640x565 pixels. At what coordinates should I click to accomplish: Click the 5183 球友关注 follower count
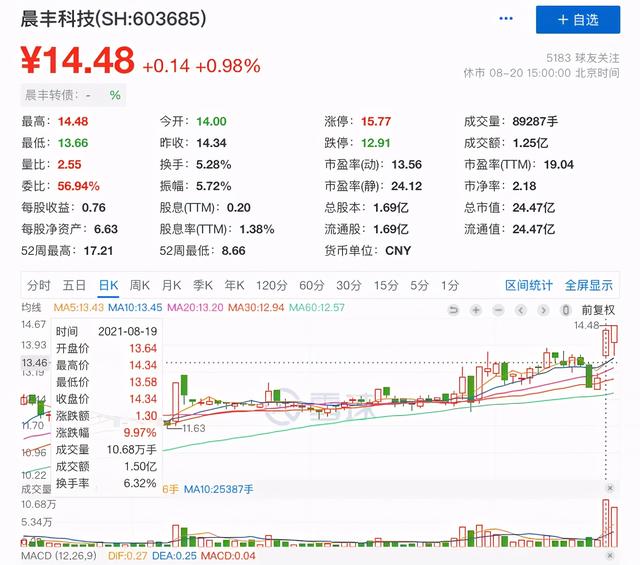tap(583, 58)
